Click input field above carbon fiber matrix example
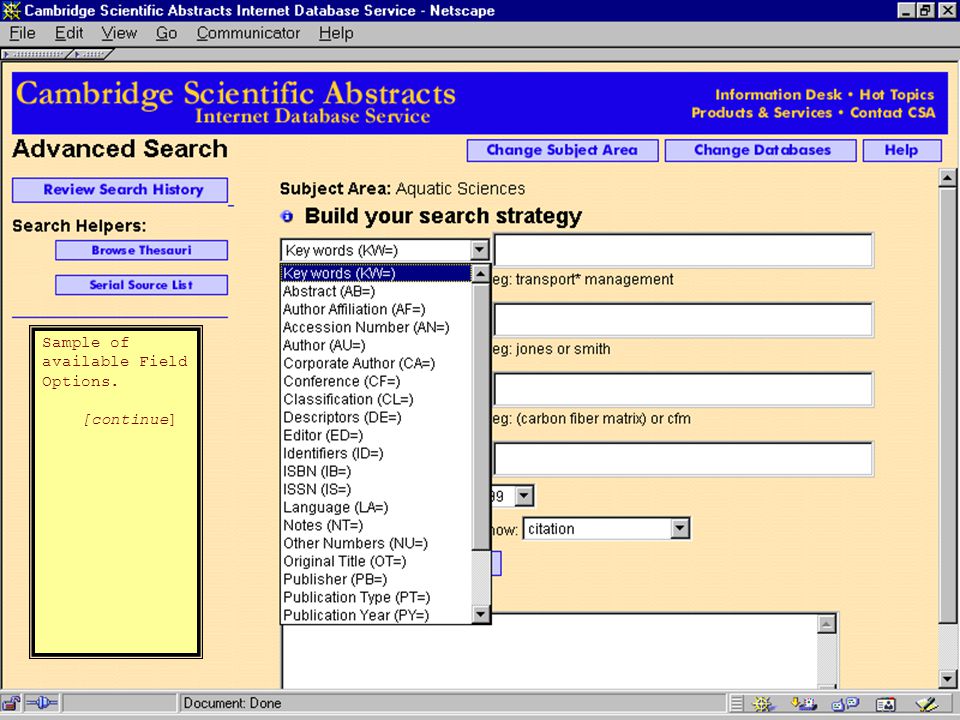Image resolution: width=960 pixels, height=720 pixels. coord(683,389)
